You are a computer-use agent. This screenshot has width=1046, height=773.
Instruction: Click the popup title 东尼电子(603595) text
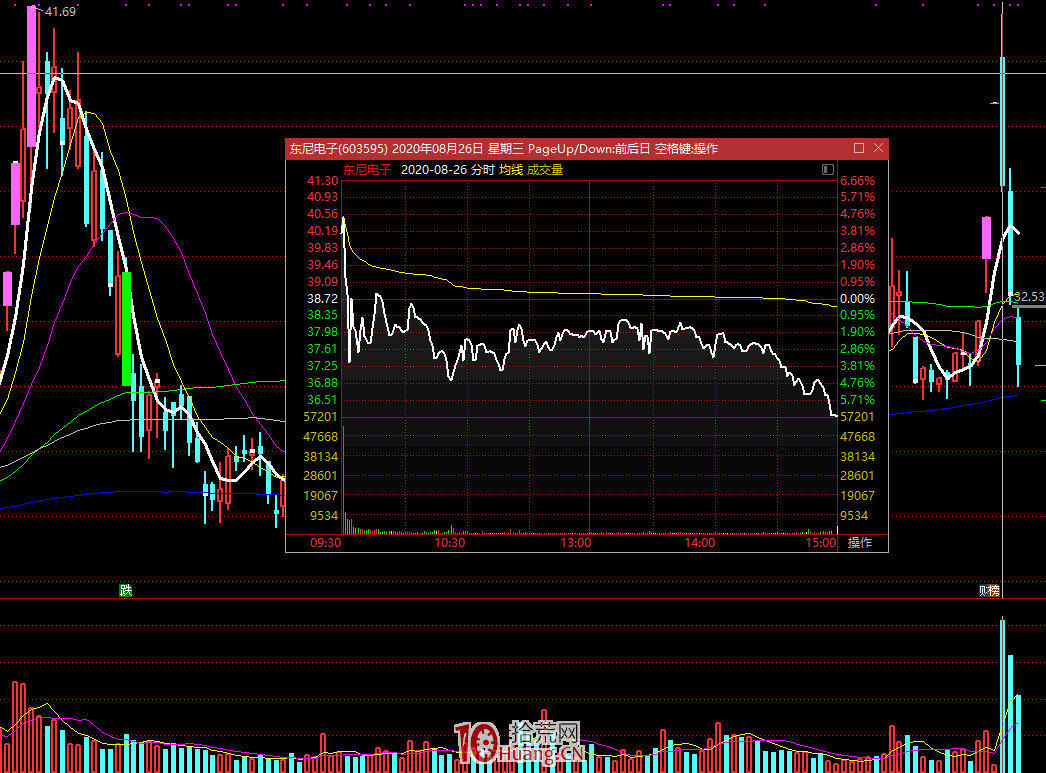click(x=338, y=149)
